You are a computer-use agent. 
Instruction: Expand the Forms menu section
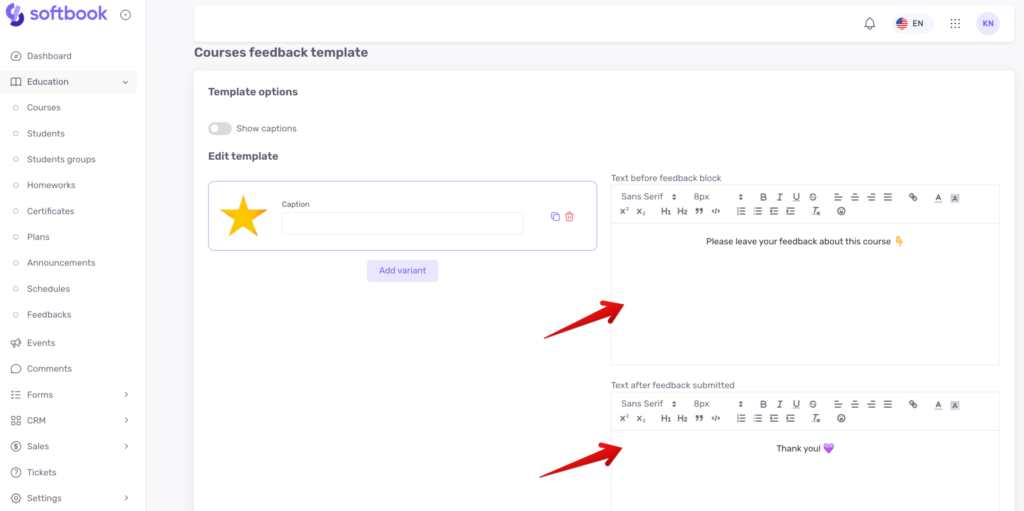click(x=70, y=395)
